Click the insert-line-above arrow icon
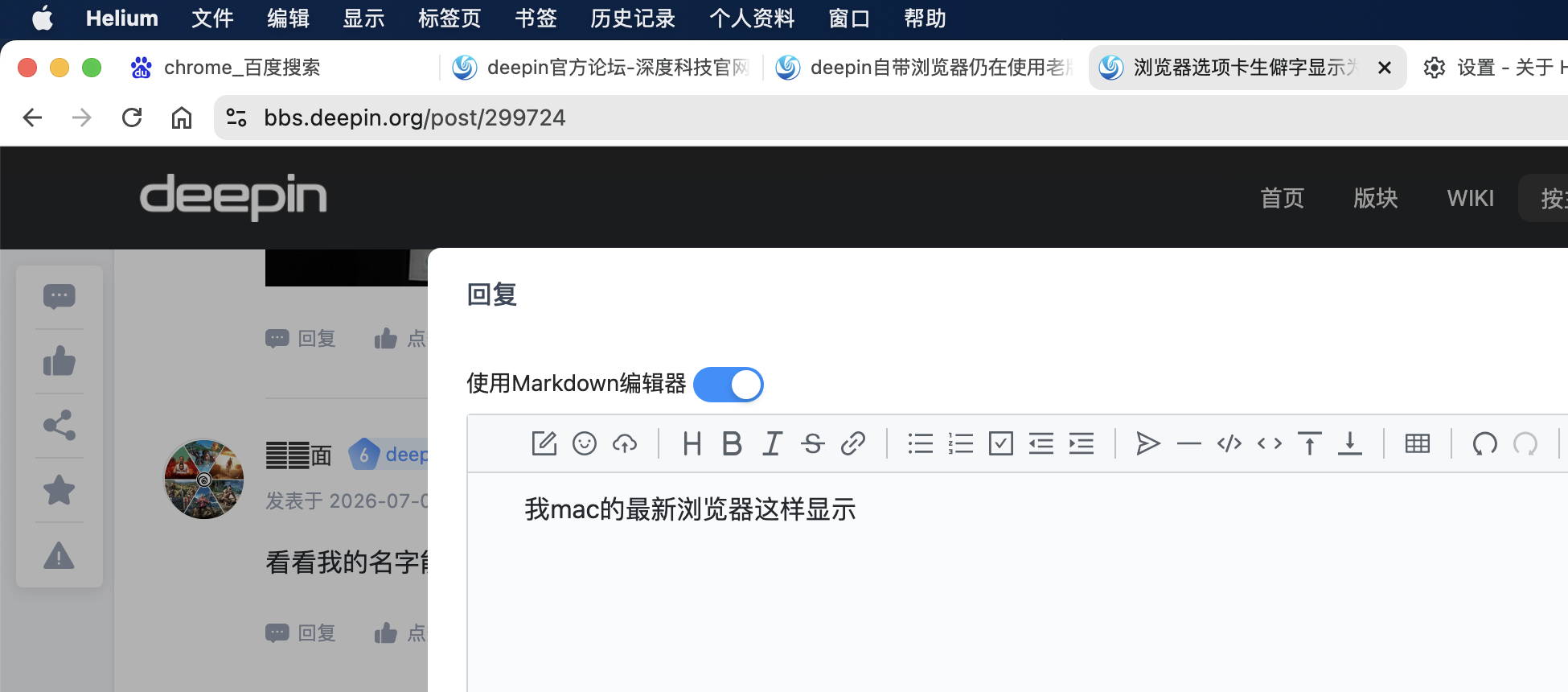1568x692 pixels. click(x=1309, y=443)
